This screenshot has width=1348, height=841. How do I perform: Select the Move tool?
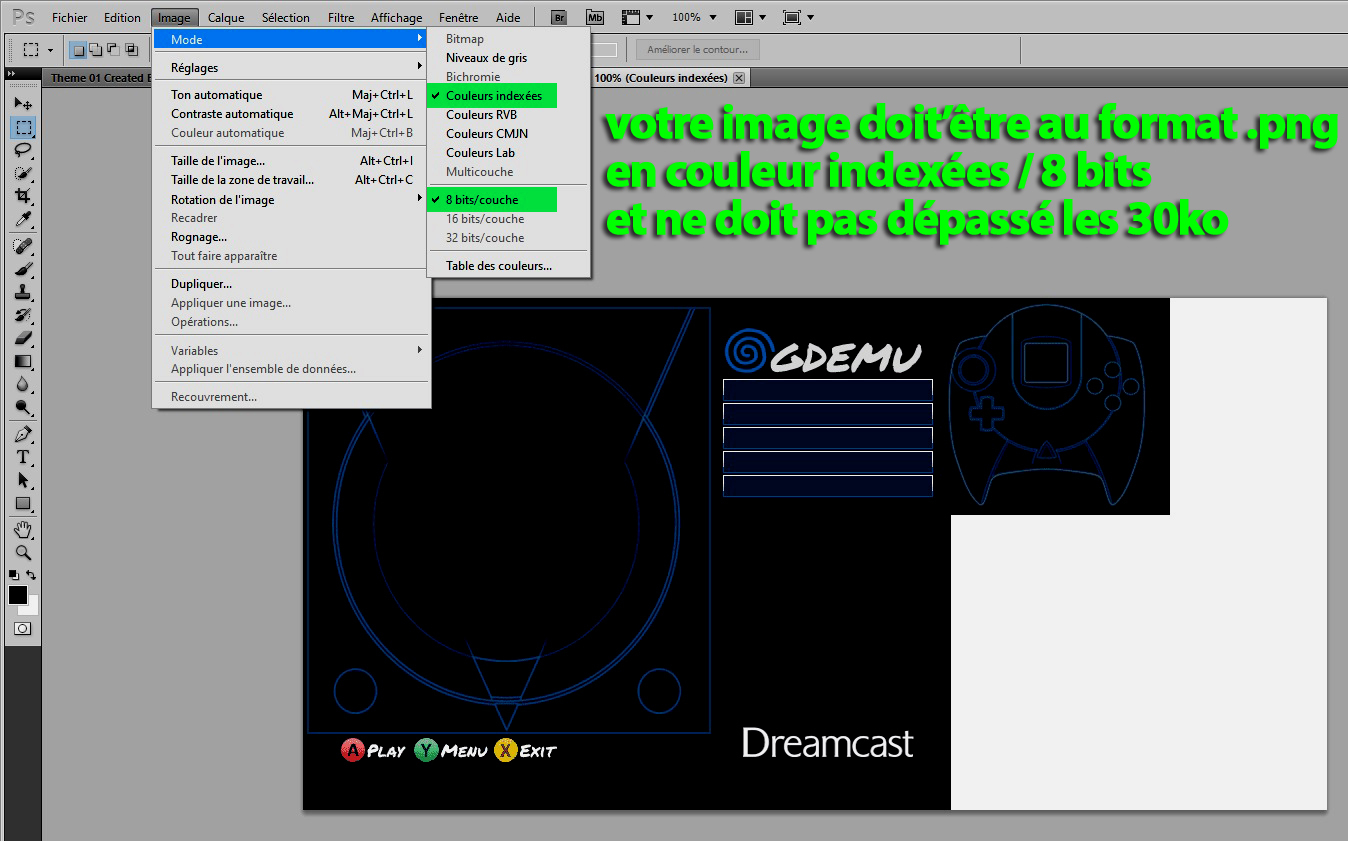click(x=23, y=104)
